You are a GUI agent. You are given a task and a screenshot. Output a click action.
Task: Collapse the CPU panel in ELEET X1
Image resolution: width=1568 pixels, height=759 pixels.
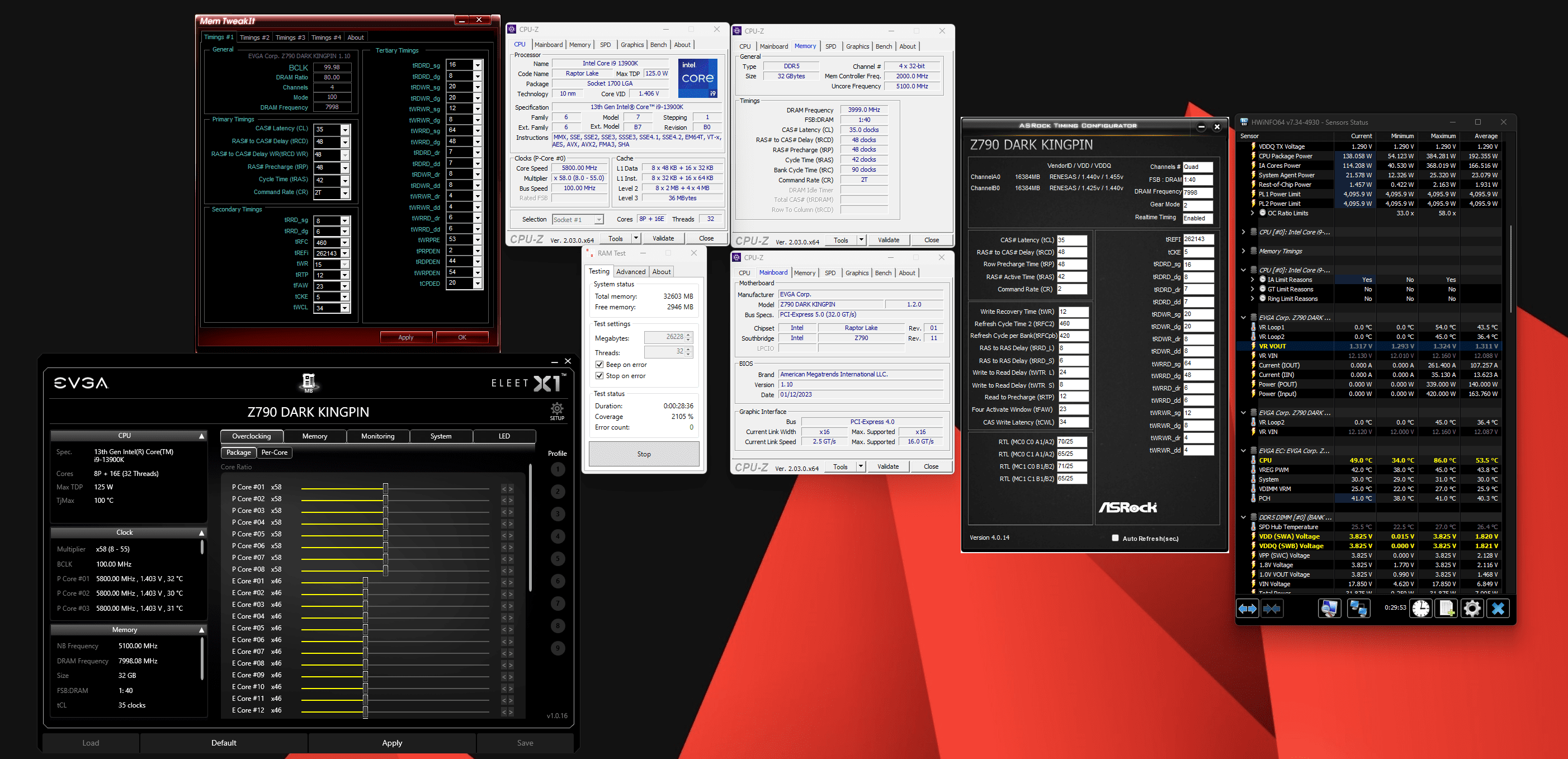pos(201,436)
